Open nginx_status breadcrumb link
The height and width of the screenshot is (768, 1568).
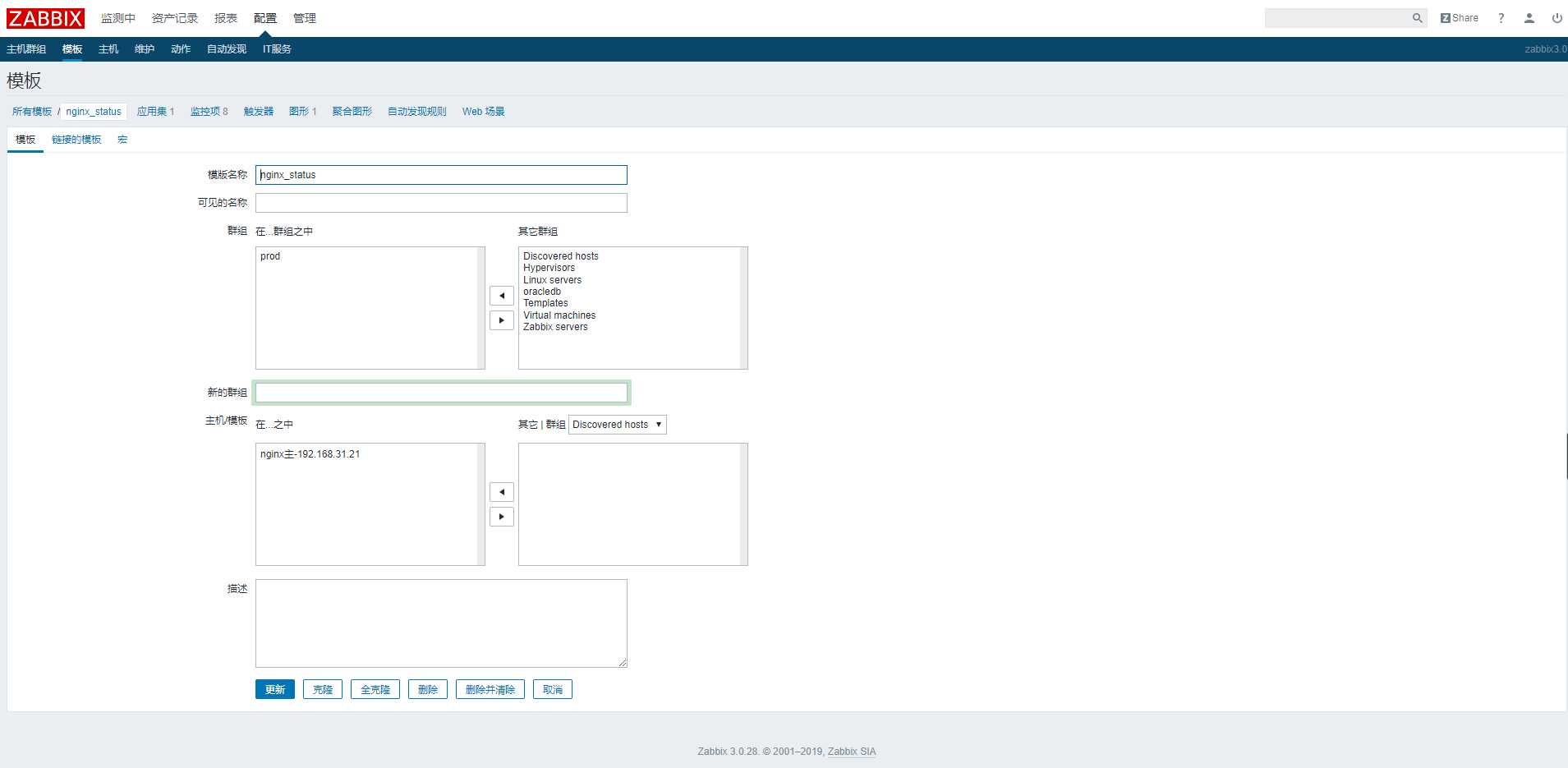(94, 112)
